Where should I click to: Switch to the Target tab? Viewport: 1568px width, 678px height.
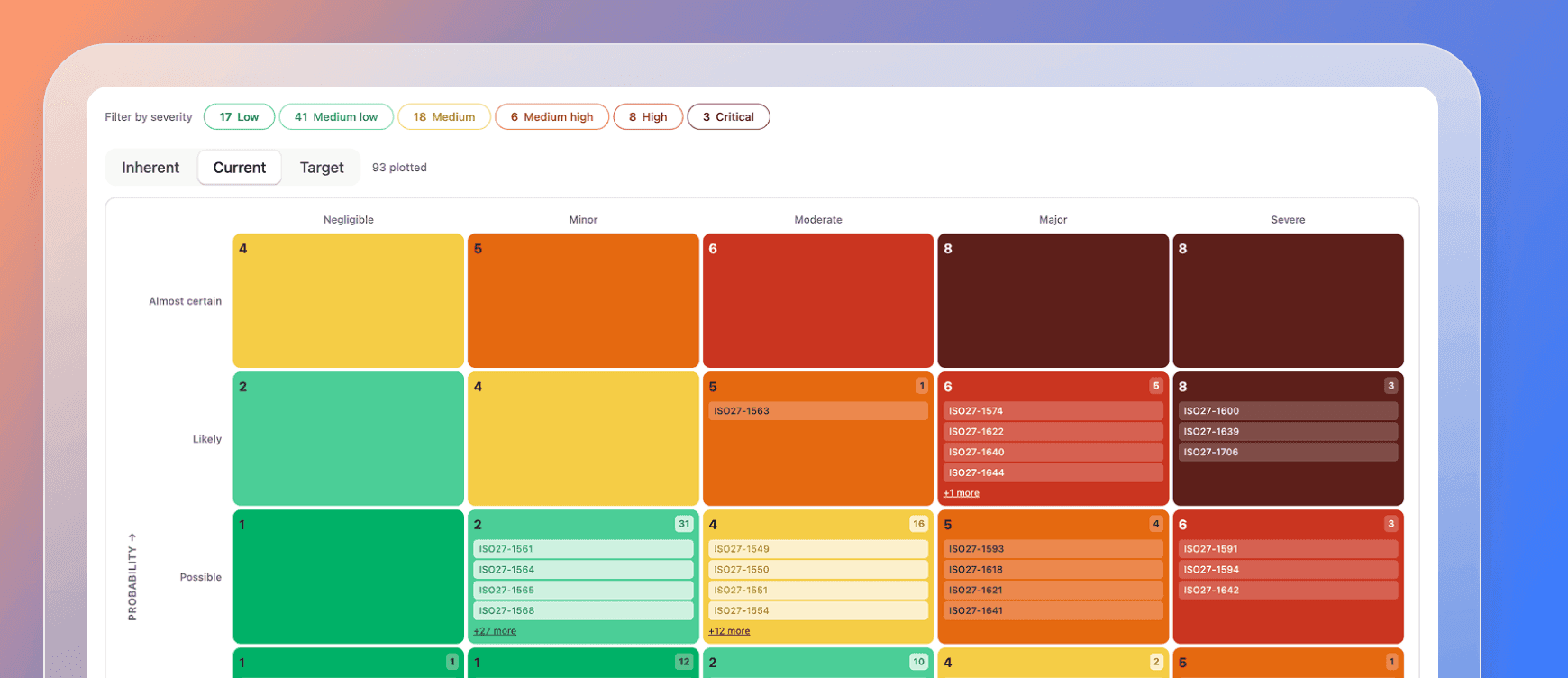point(322,168)
